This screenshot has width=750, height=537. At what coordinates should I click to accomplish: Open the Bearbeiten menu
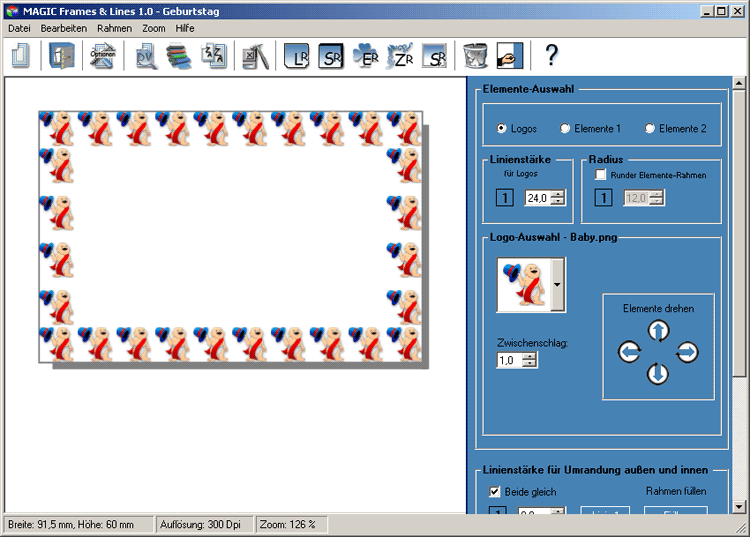[64, 28]
